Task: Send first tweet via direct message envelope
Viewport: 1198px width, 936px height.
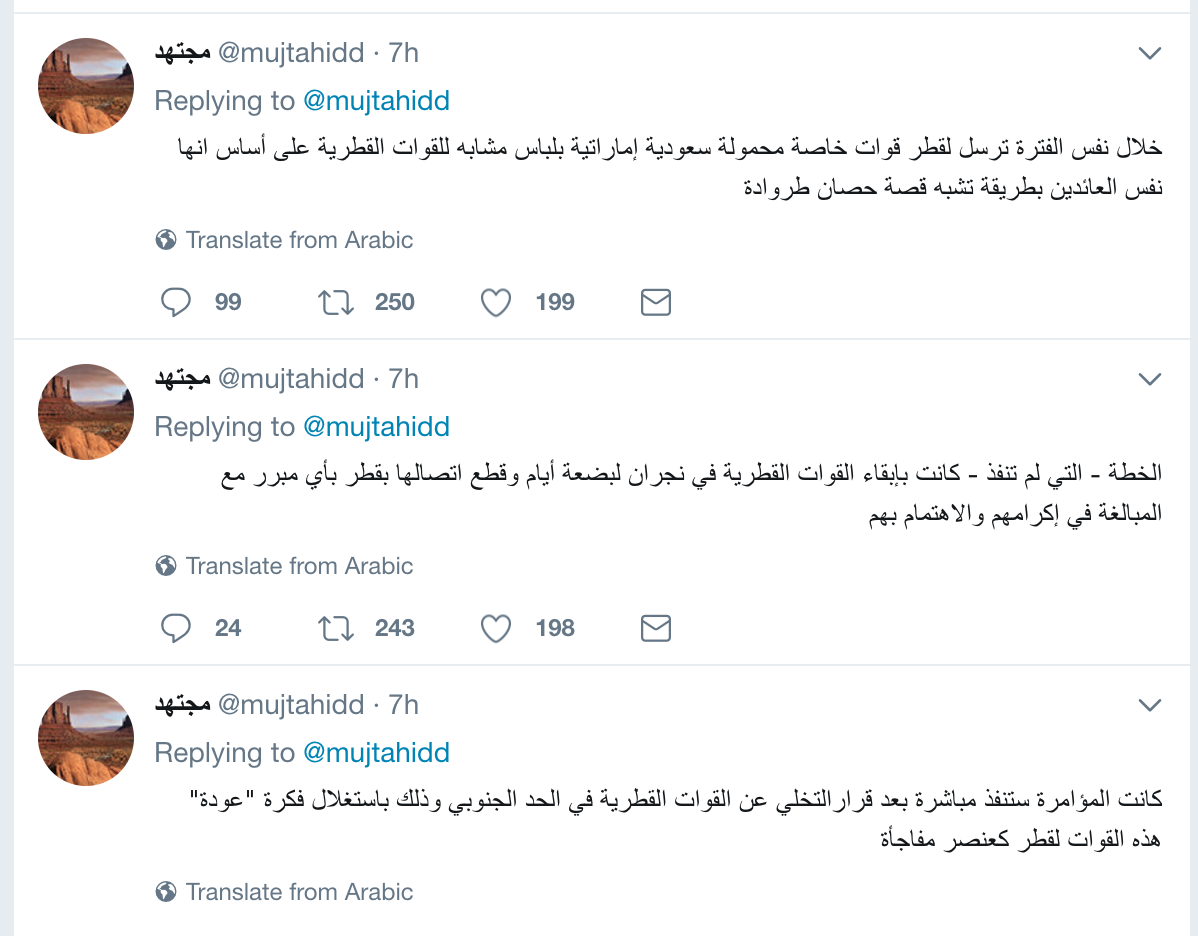Action: [x=655, y=302]
